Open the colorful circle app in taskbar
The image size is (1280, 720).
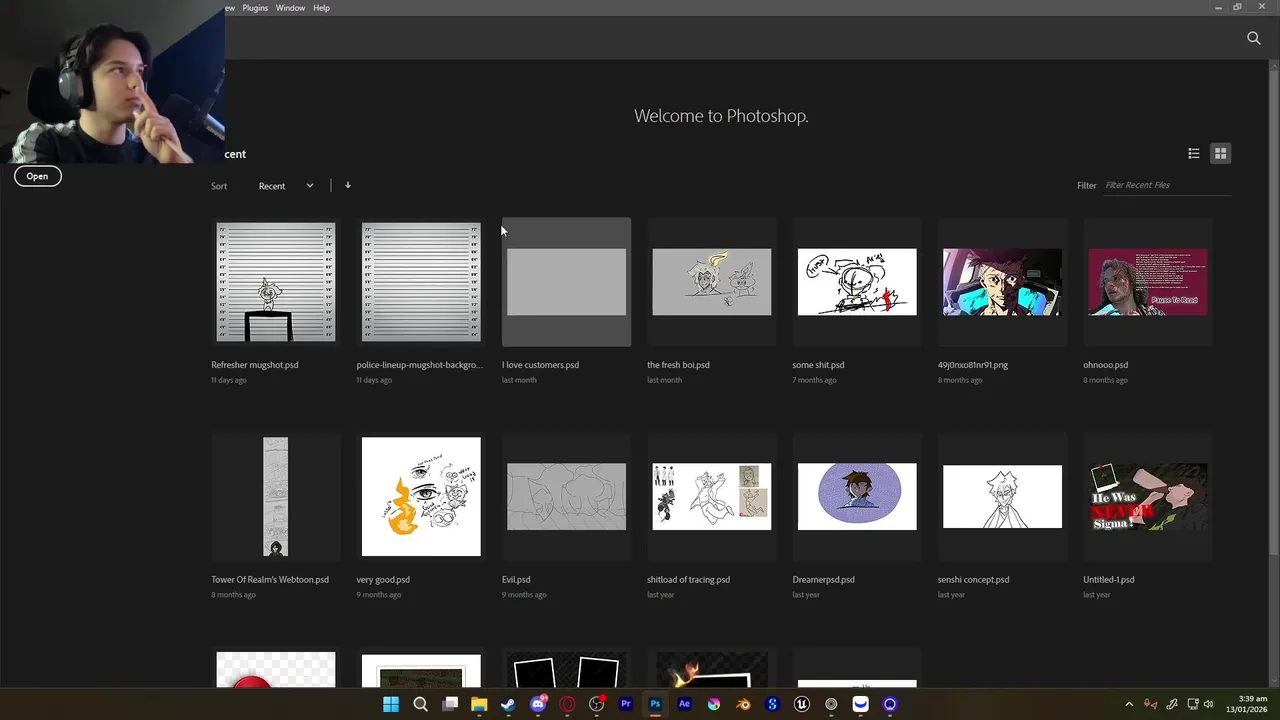point(714,704)
